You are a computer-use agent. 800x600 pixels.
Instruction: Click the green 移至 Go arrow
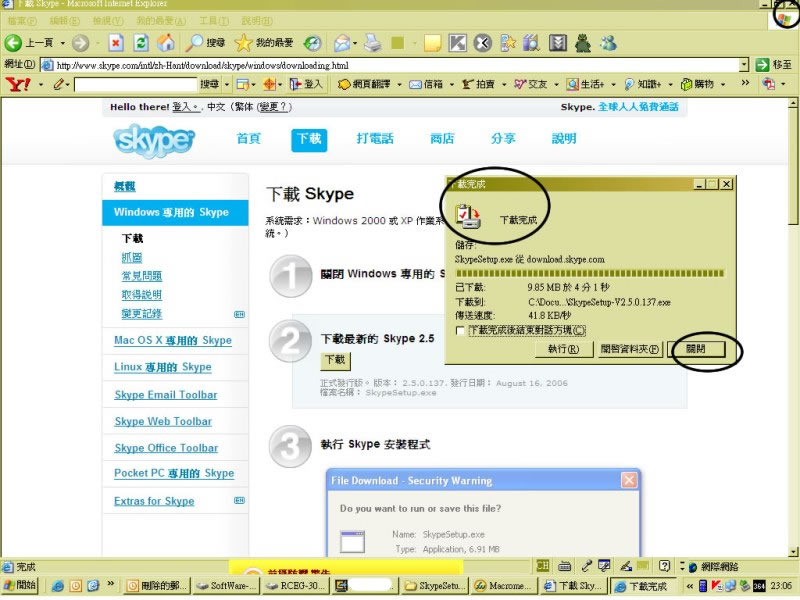(x=762, y=65)
